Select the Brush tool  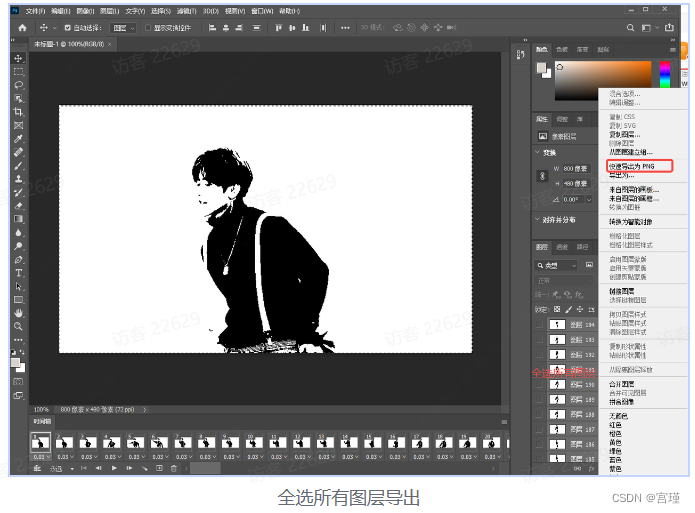18,166
